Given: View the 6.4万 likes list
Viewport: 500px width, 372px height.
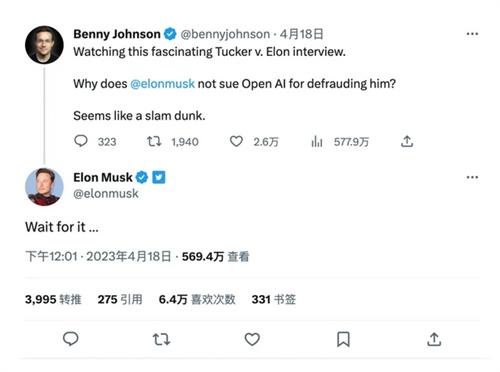Looking at the screenshot, I should (x=197, y=299).
